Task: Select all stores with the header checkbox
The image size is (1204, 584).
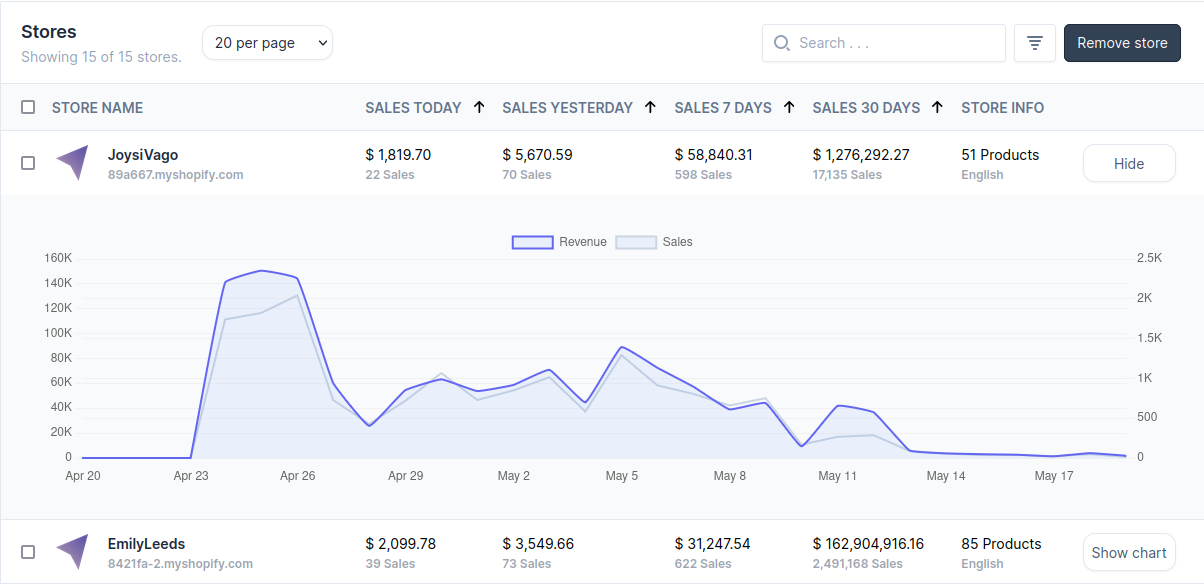Action: click(28, 107)
